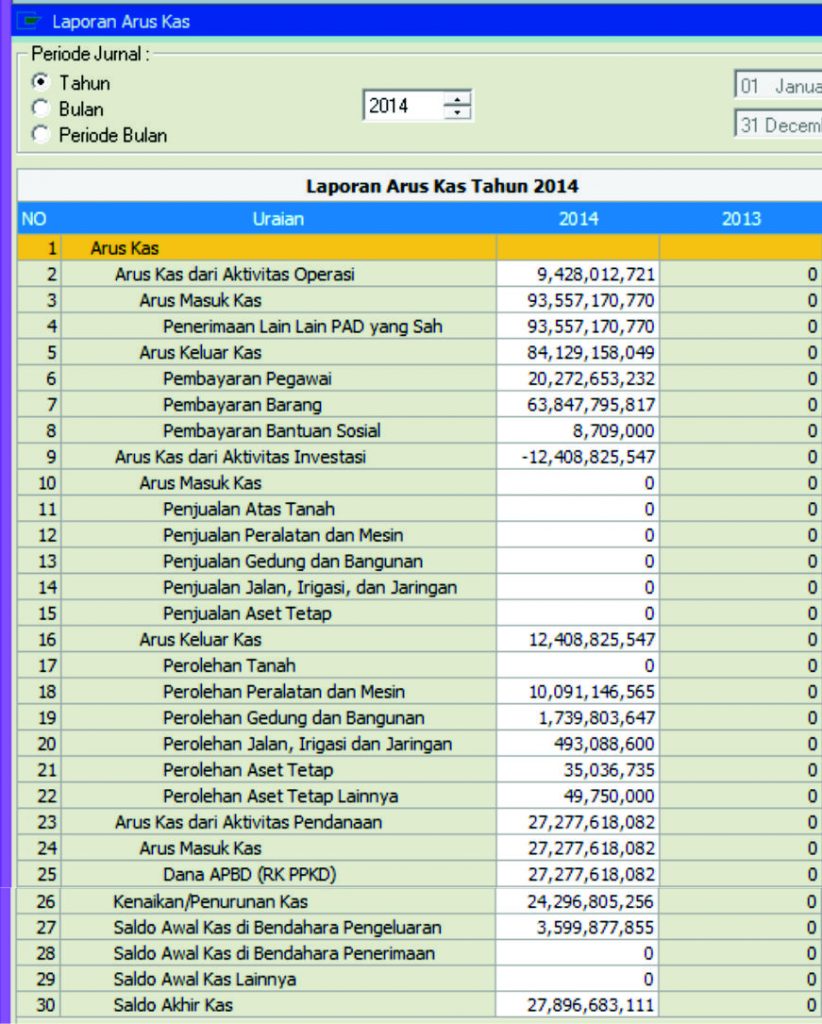This screenshot has width=822, height=1024.
Task: Select the Saldo Akhir Kas row
Action: 419,1006
